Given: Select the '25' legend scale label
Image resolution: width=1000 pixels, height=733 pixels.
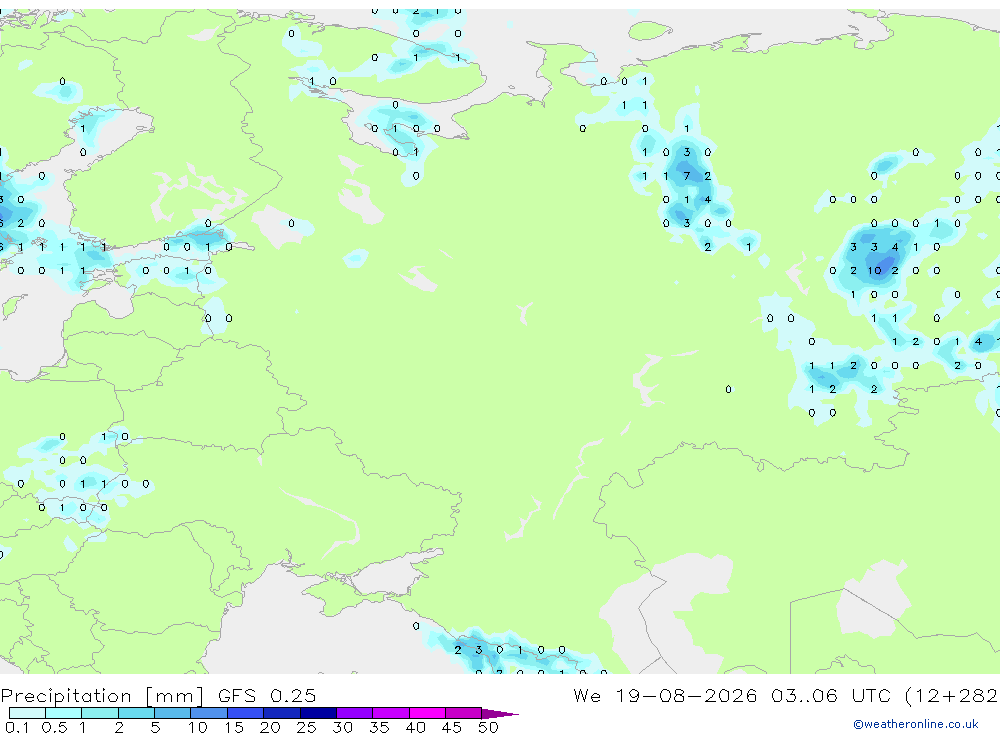Looking at the screenshot, I should 306,727.
